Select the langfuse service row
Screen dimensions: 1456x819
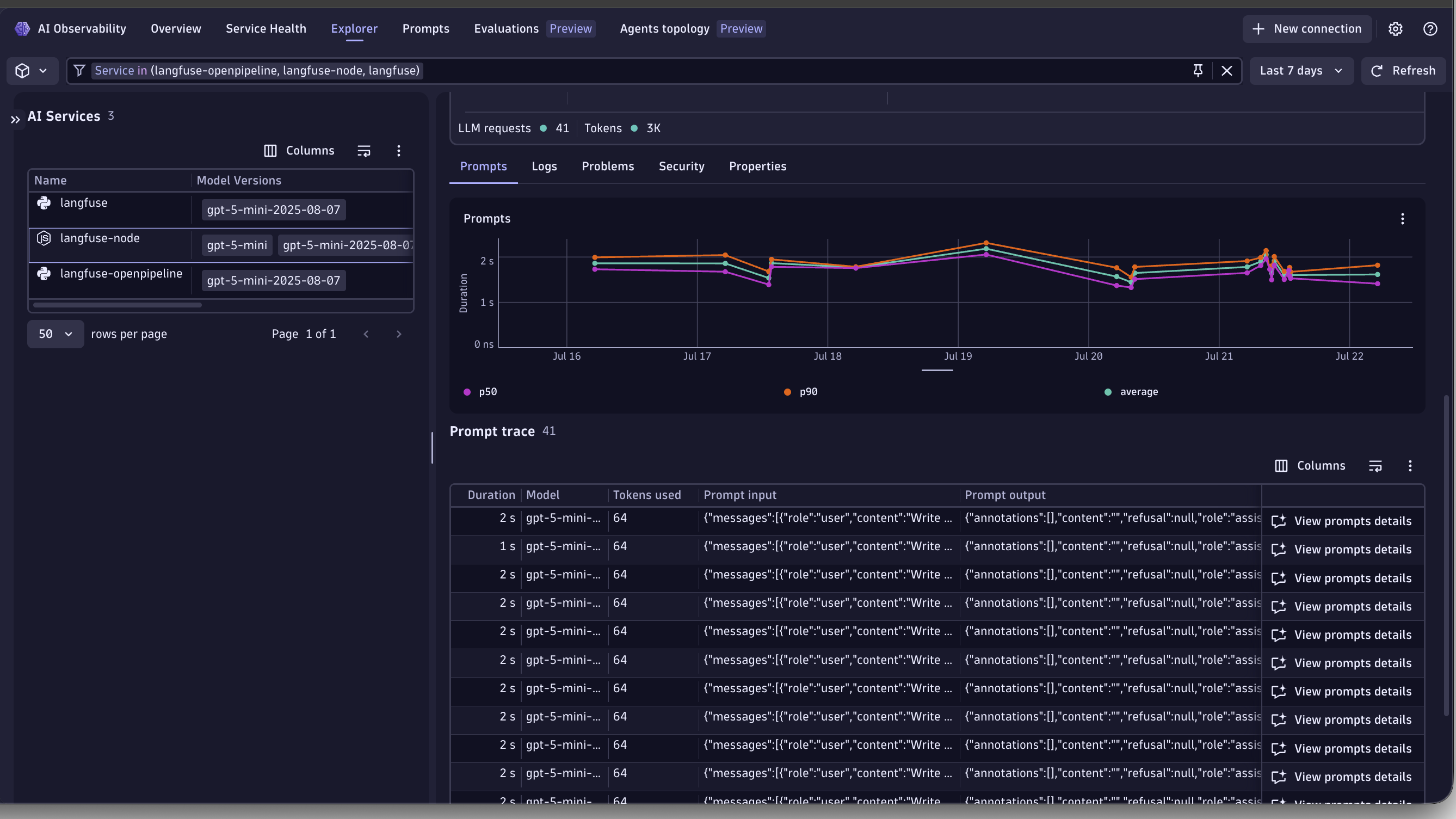220,210
